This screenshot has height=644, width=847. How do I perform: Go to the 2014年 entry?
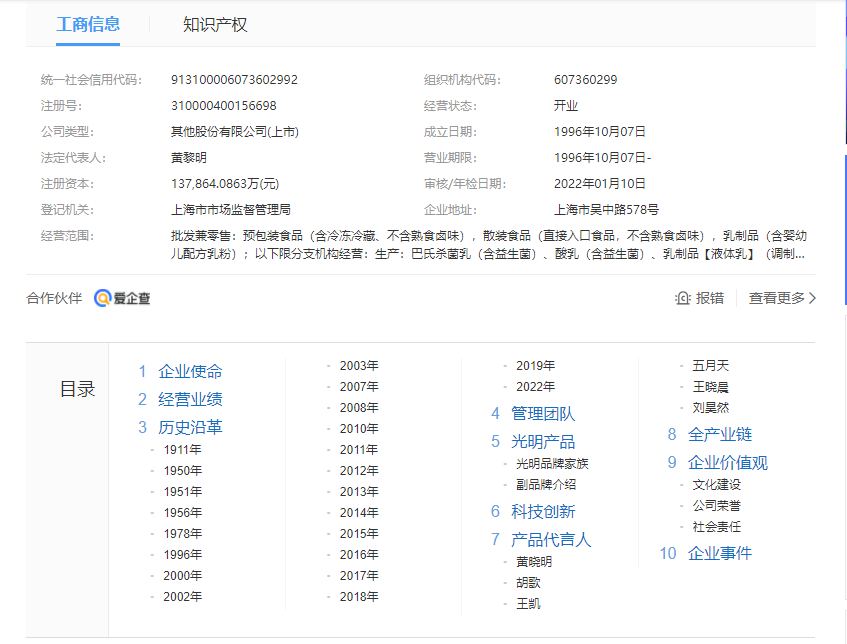tap(359, 513)
